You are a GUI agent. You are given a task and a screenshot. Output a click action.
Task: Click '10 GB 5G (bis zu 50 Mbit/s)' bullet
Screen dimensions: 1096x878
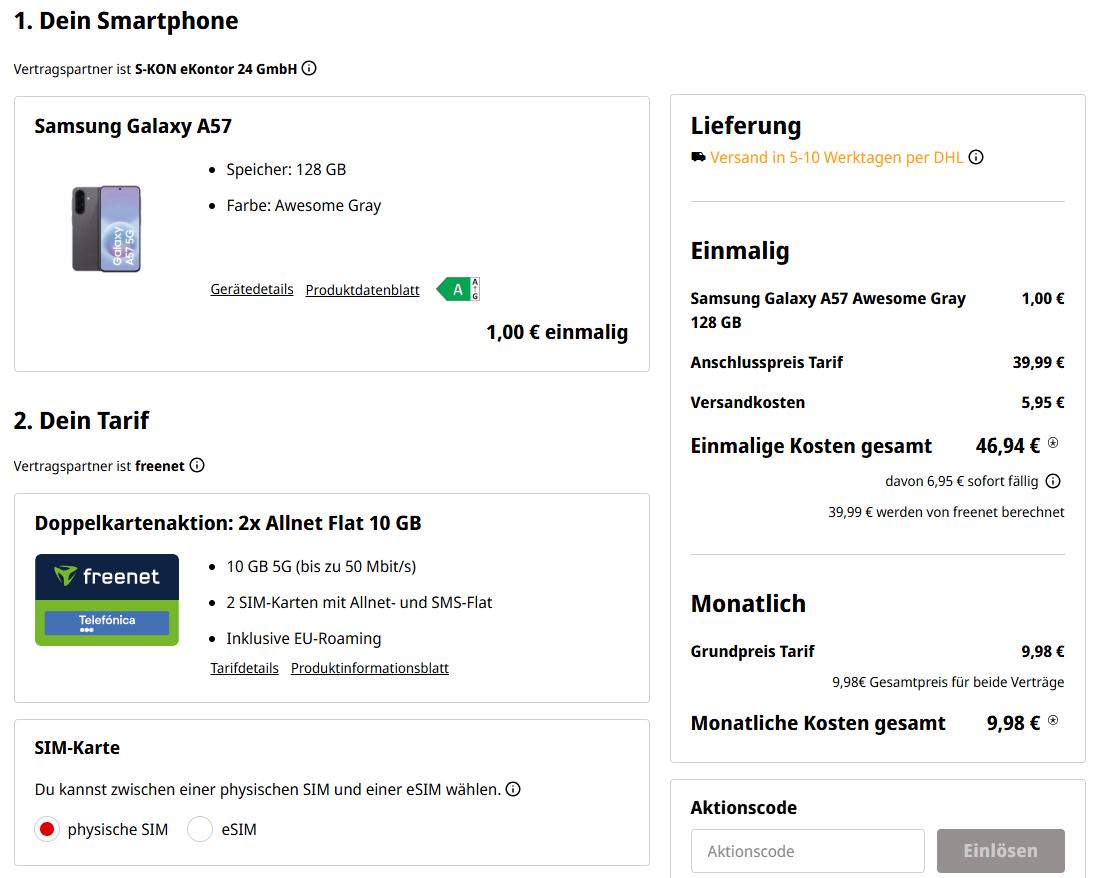point(321,566)
